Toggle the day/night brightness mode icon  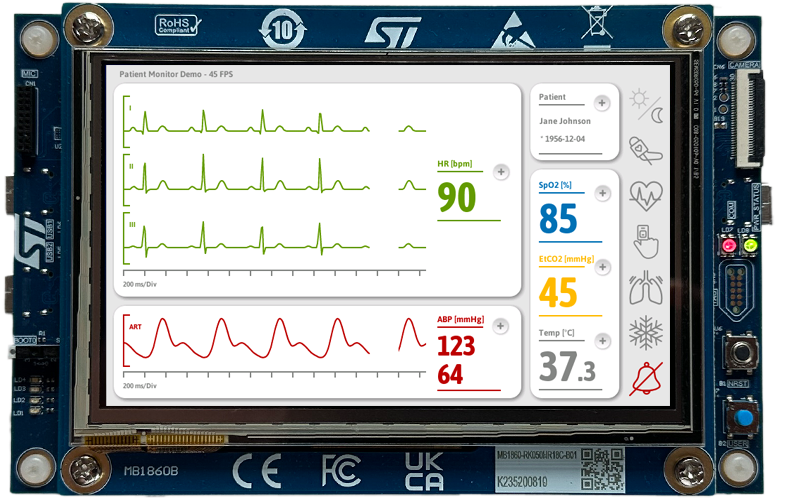pyautogui.click(x=645, y=104)
